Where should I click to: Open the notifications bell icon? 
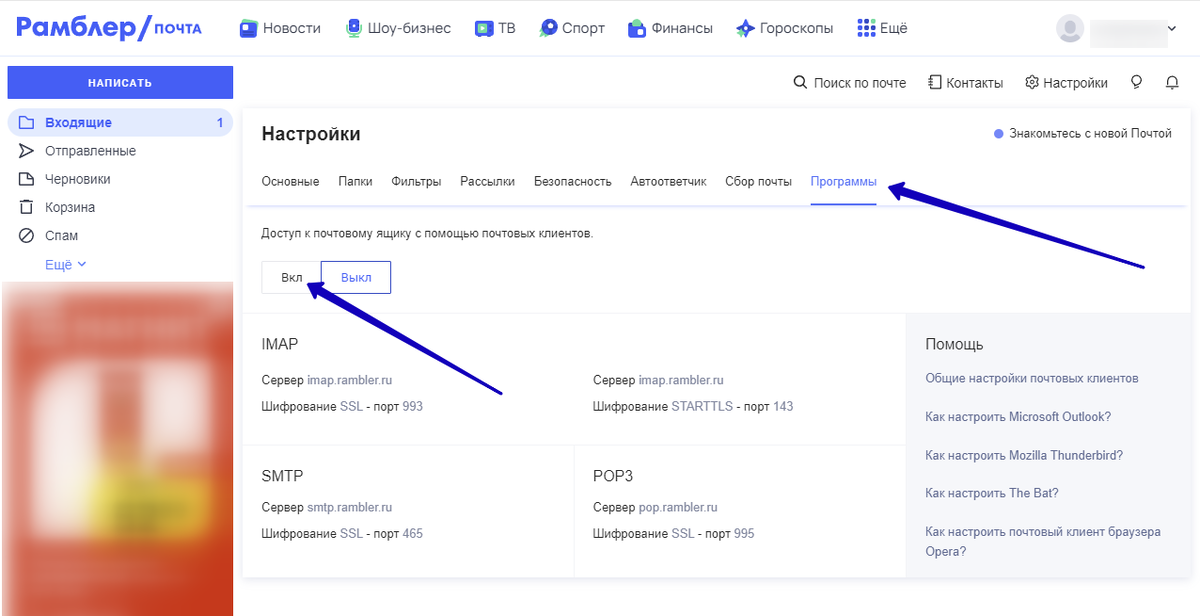coord(1172,83)
